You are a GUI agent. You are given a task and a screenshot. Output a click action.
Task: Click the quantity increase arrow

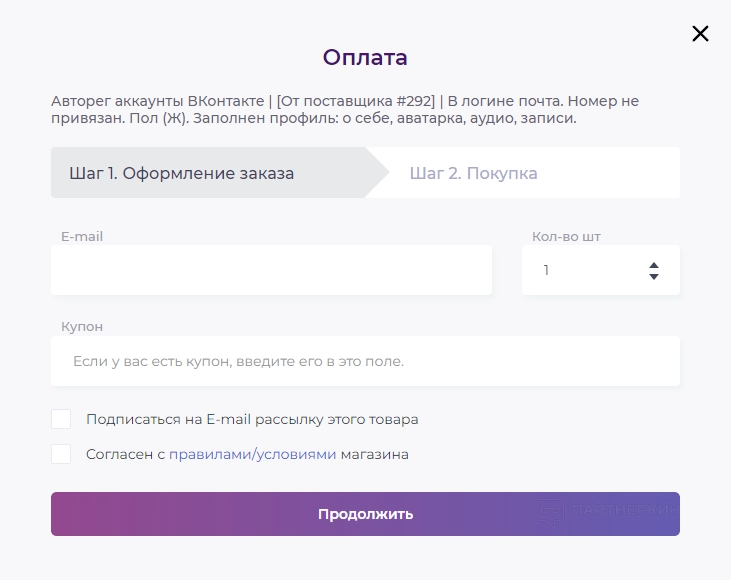tap(654, 265)
